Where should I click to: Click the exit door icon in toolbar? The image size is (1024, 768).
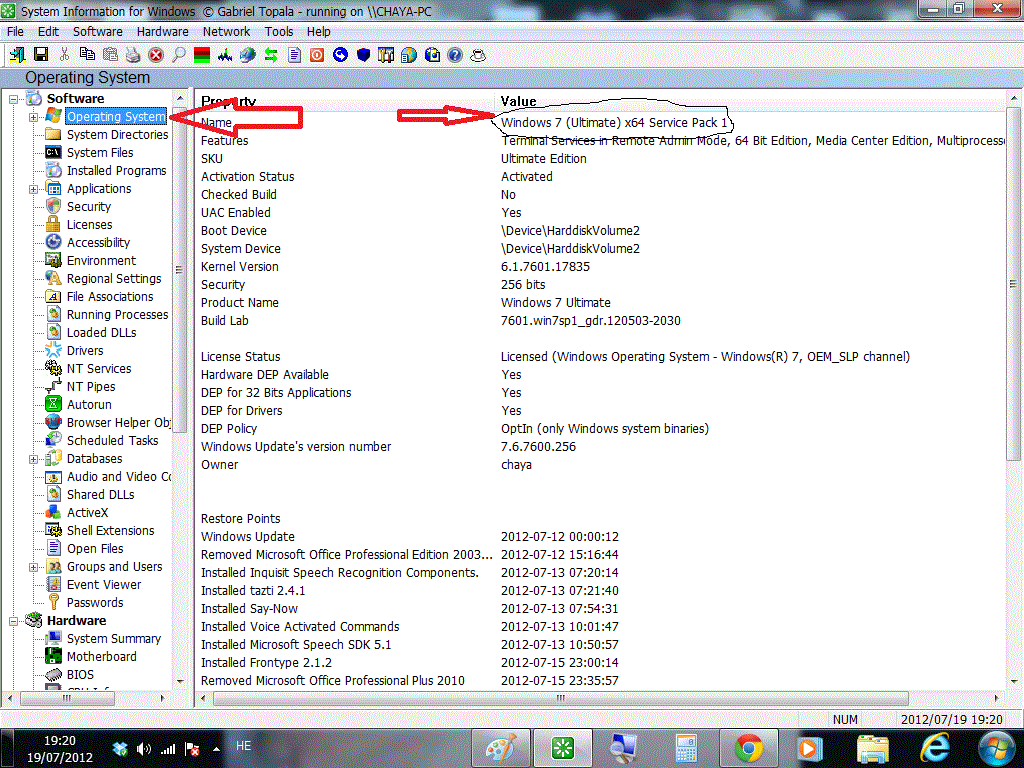pyautogui.click(x=17, y=55)
